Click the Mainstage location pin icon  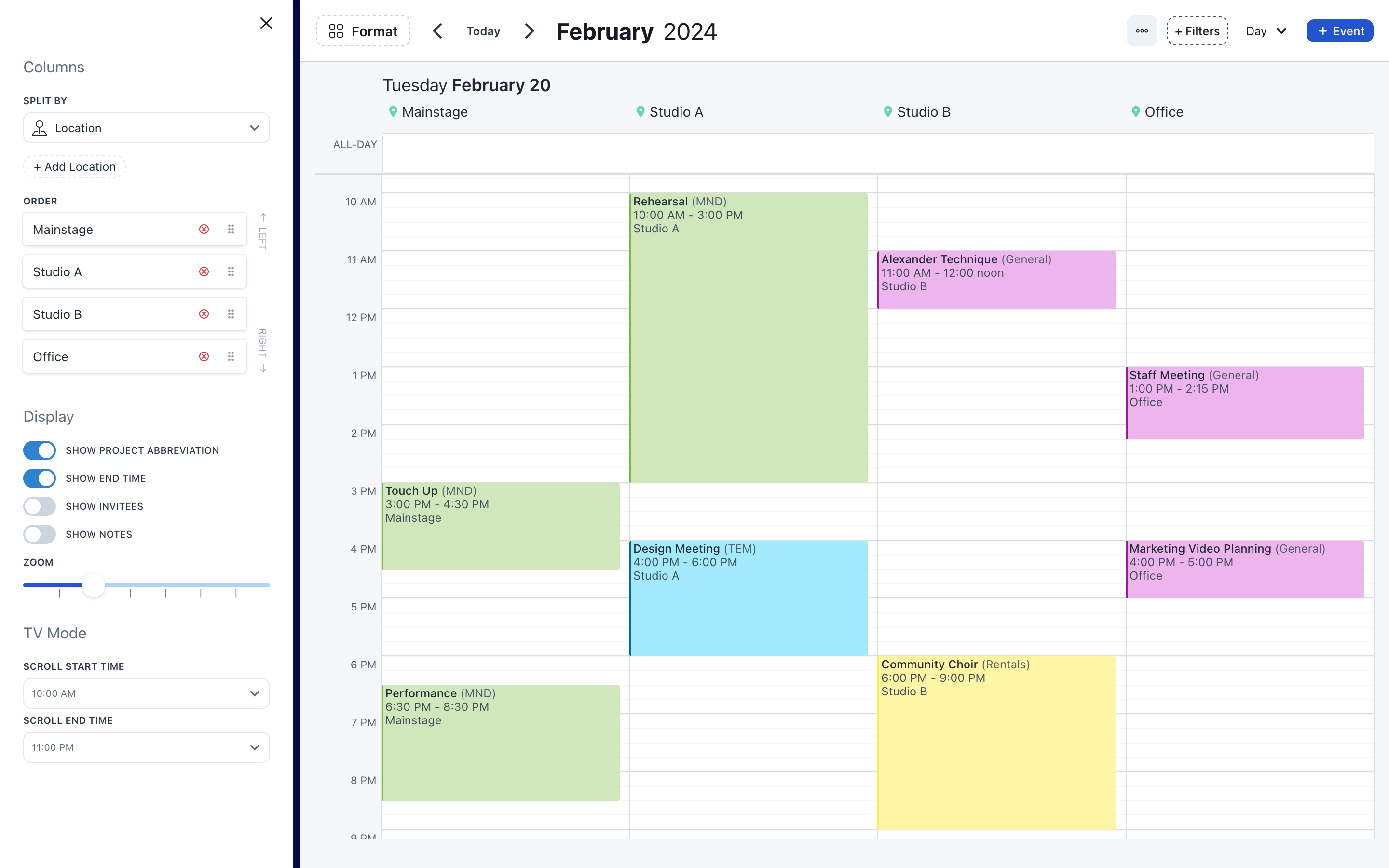pyautogui.click(x=393, y=111)
